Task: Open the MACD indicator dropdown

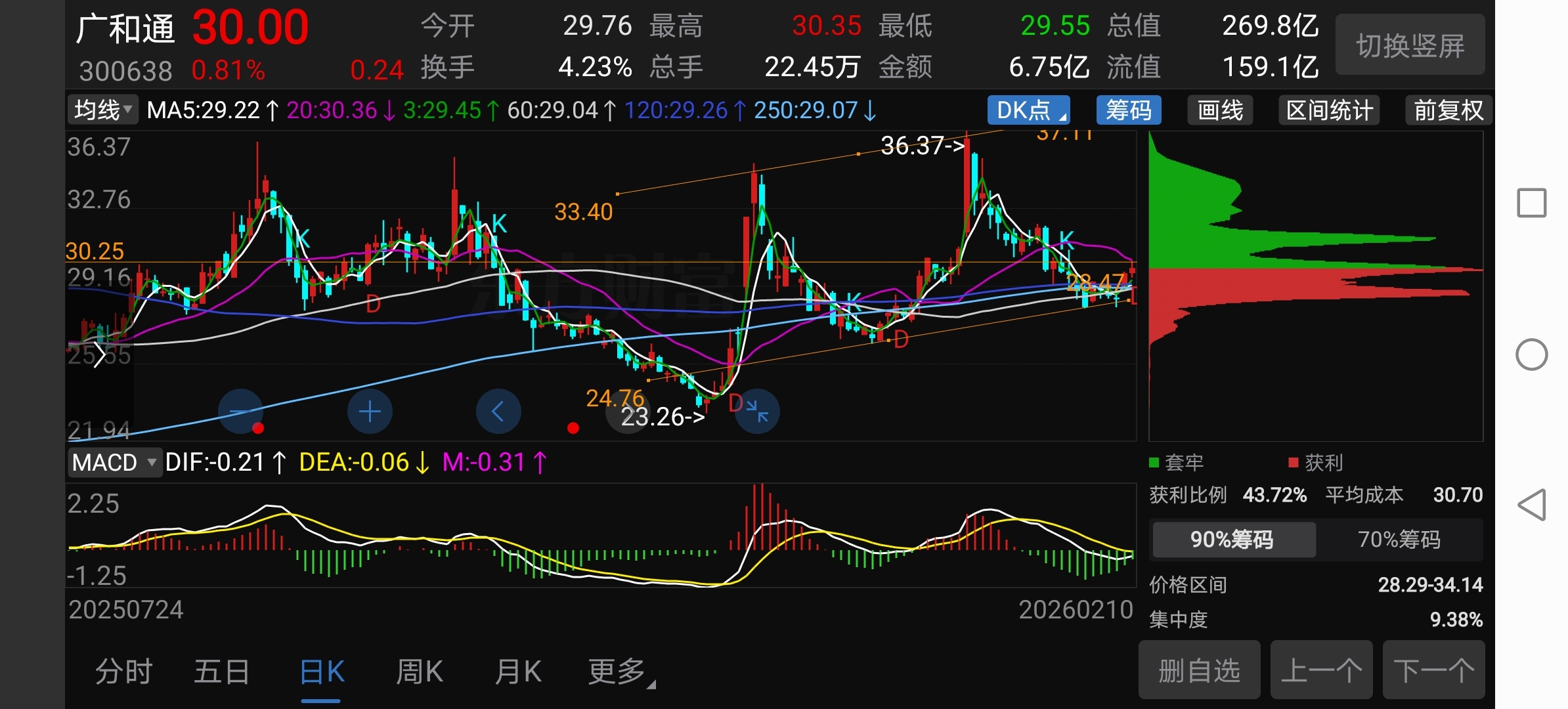Action: pyautogui.click(x=114, y=463)
